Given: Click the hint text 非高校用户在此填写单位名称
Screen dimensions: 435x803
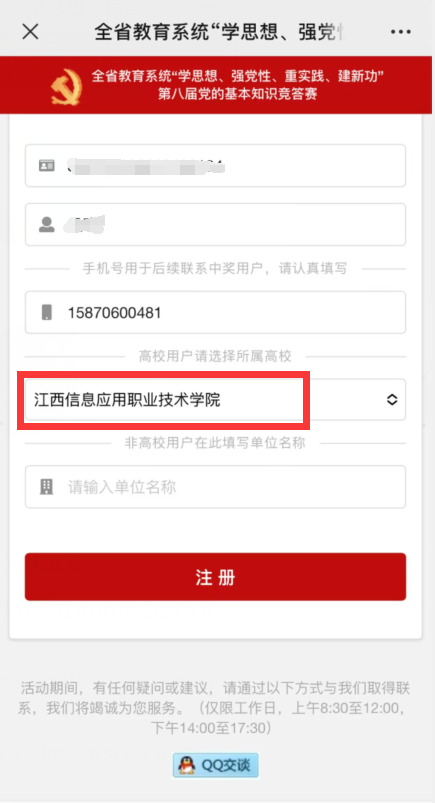Looking at the screenshot, I should 215,443.
